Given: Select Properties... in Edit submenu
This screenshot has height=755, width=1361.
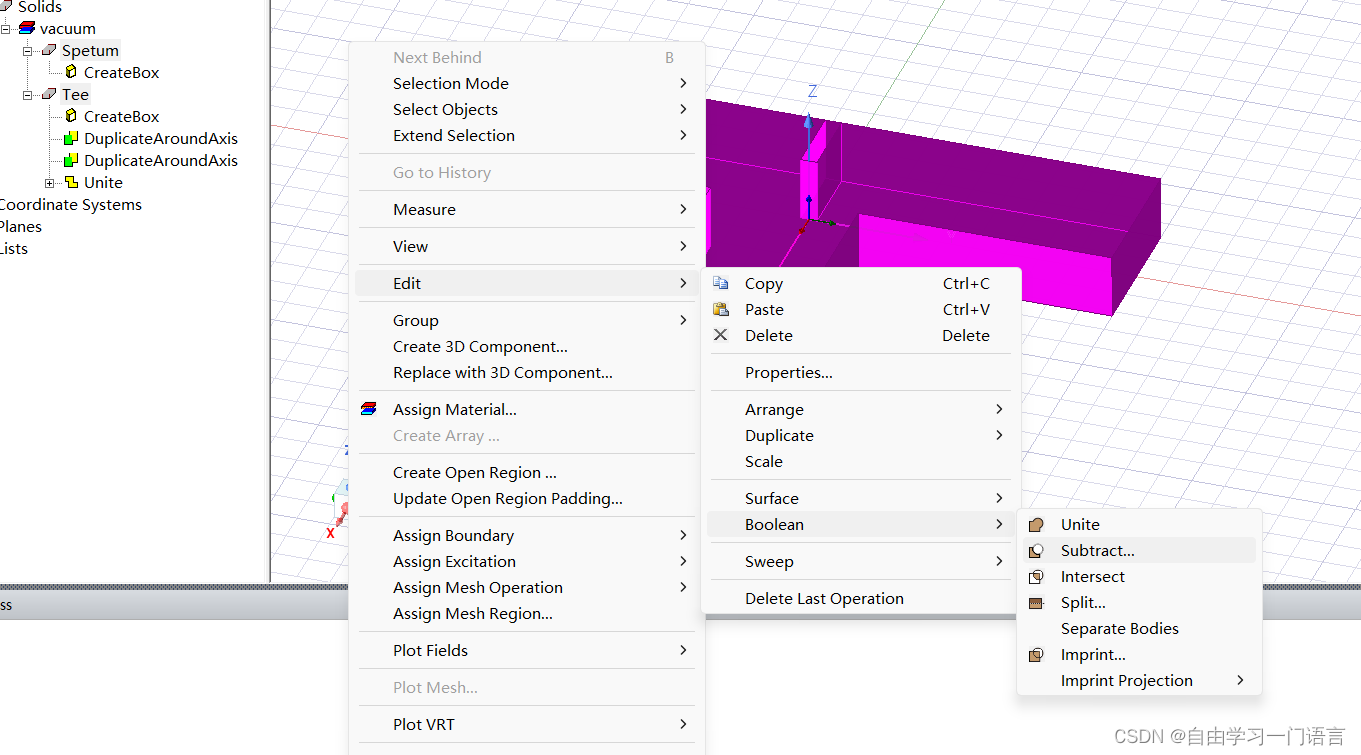Looking at the screenshot, I should pyautogui.click(x=860, y=372).
